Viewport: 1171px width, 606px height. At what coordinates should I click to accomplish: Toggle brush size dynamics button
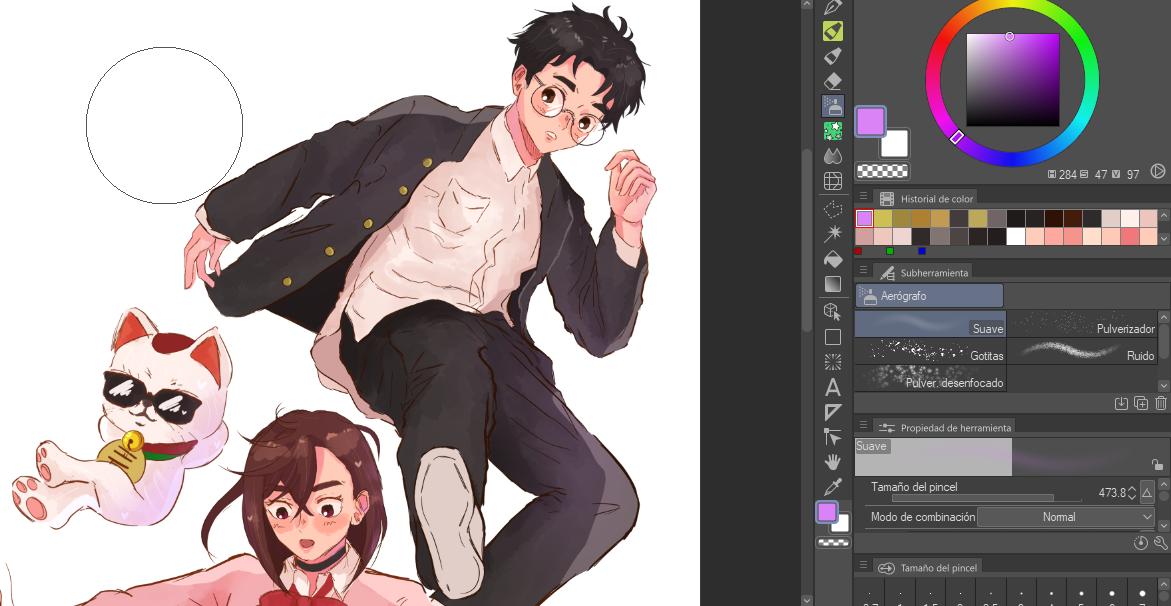click(1148, 492)
